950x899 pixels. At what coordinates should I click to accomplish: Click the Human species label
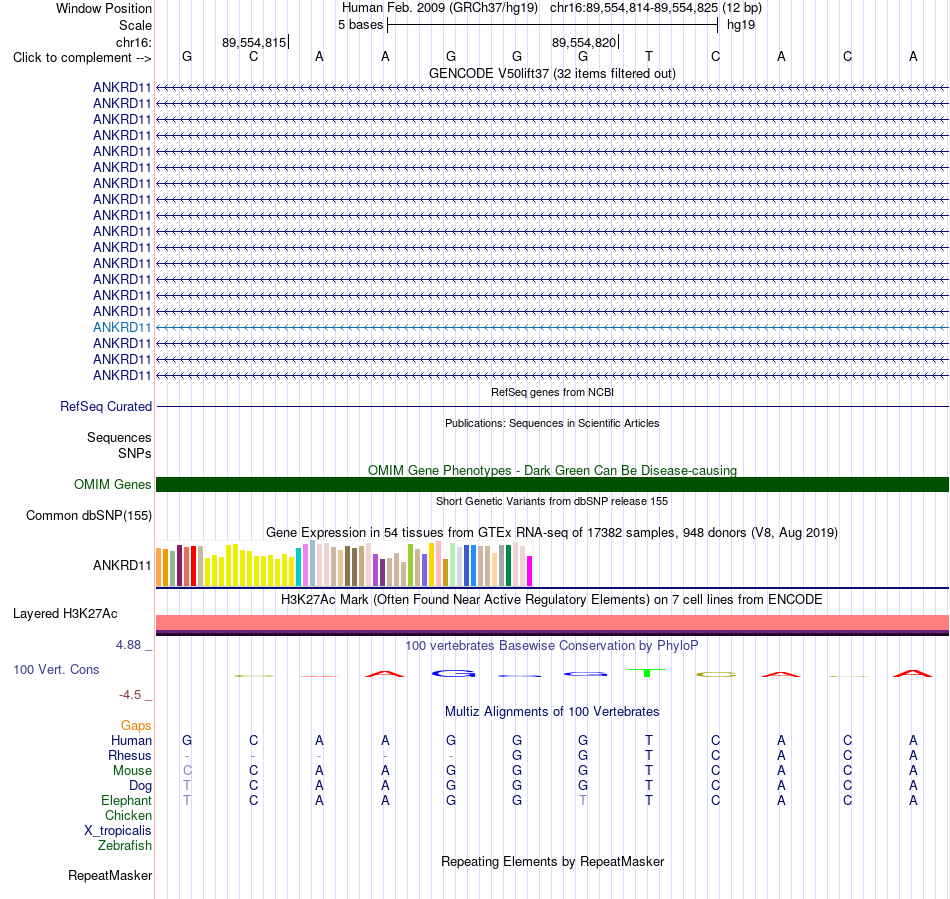(x=131, y=740)
